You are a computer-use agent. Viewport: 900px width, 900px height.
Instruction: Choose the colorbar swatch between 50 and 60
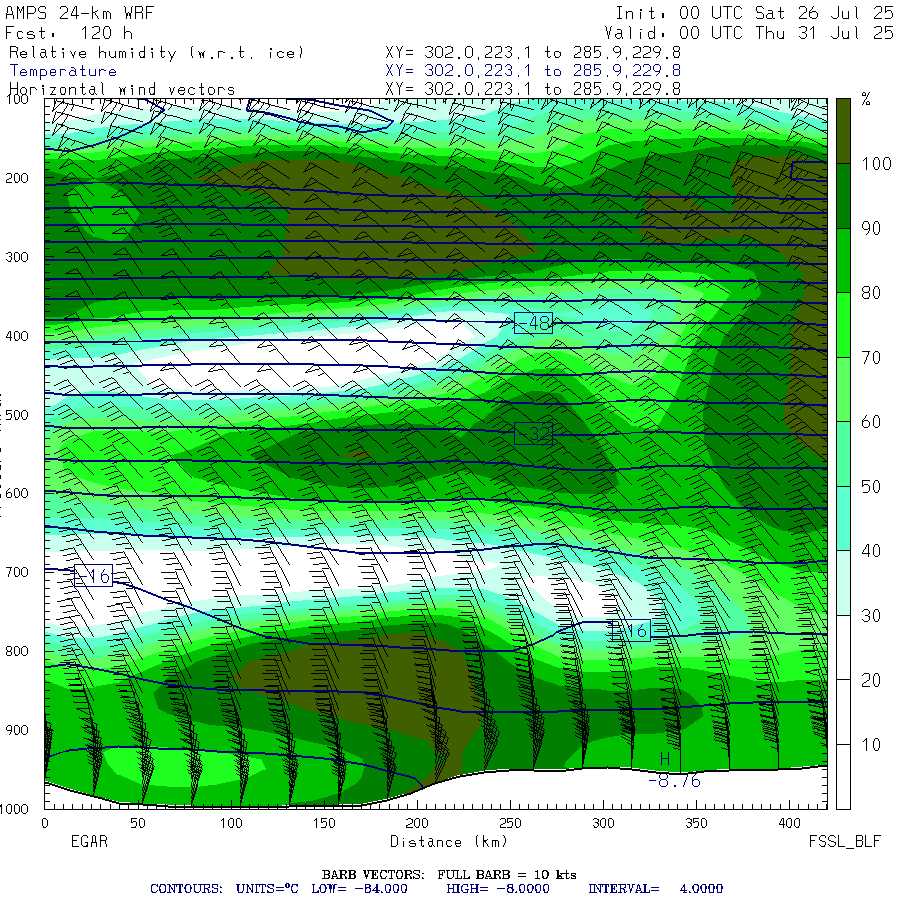point(843,454)
